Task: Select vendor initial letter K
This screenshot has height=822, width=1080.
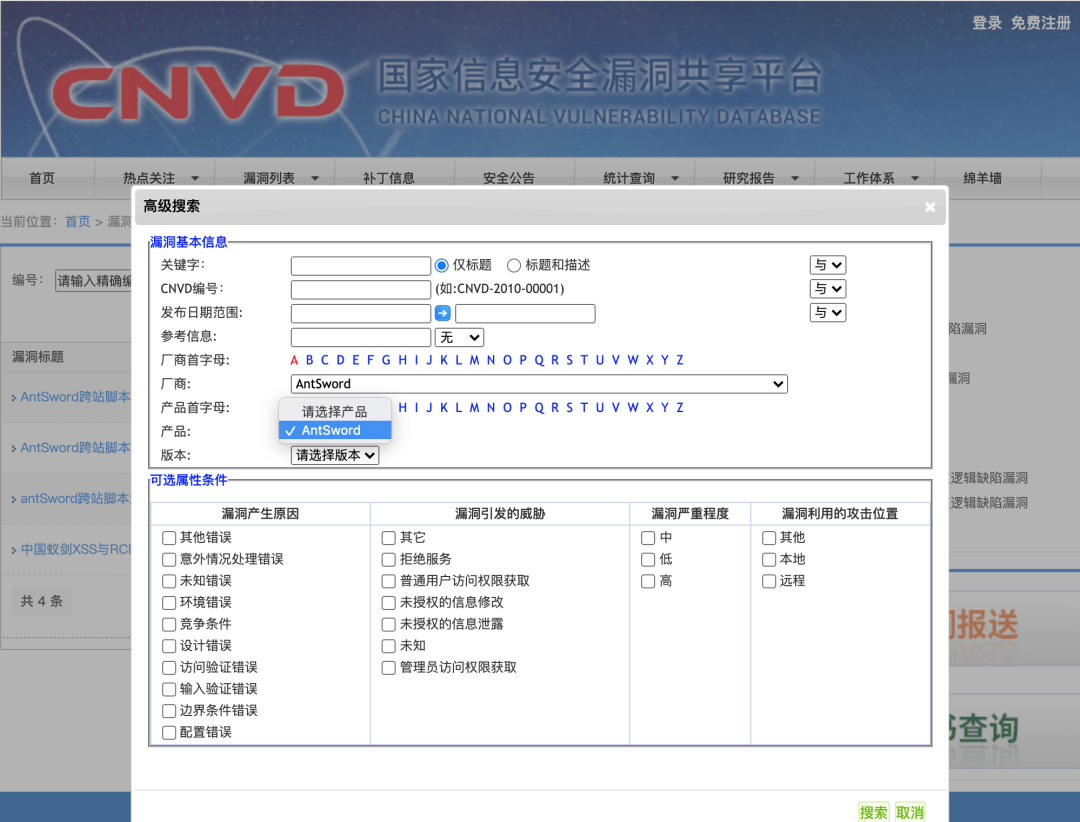Action: [x=444, y=360]
